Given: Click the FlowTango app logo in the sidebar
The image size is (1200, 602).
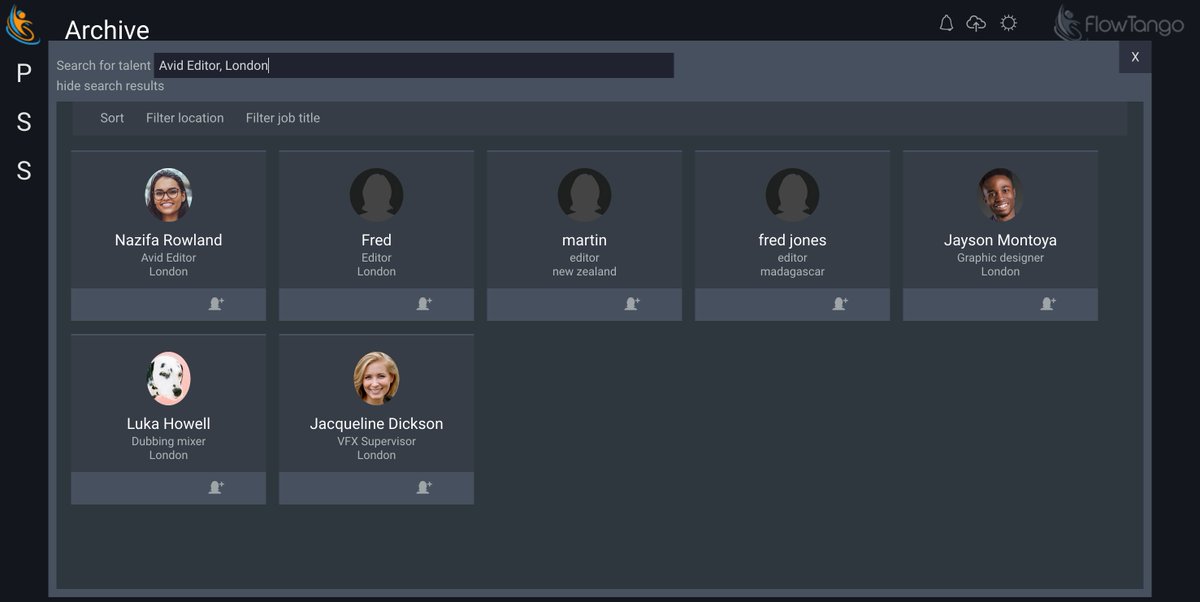Looking at the screenshot, I should [23, 24].
